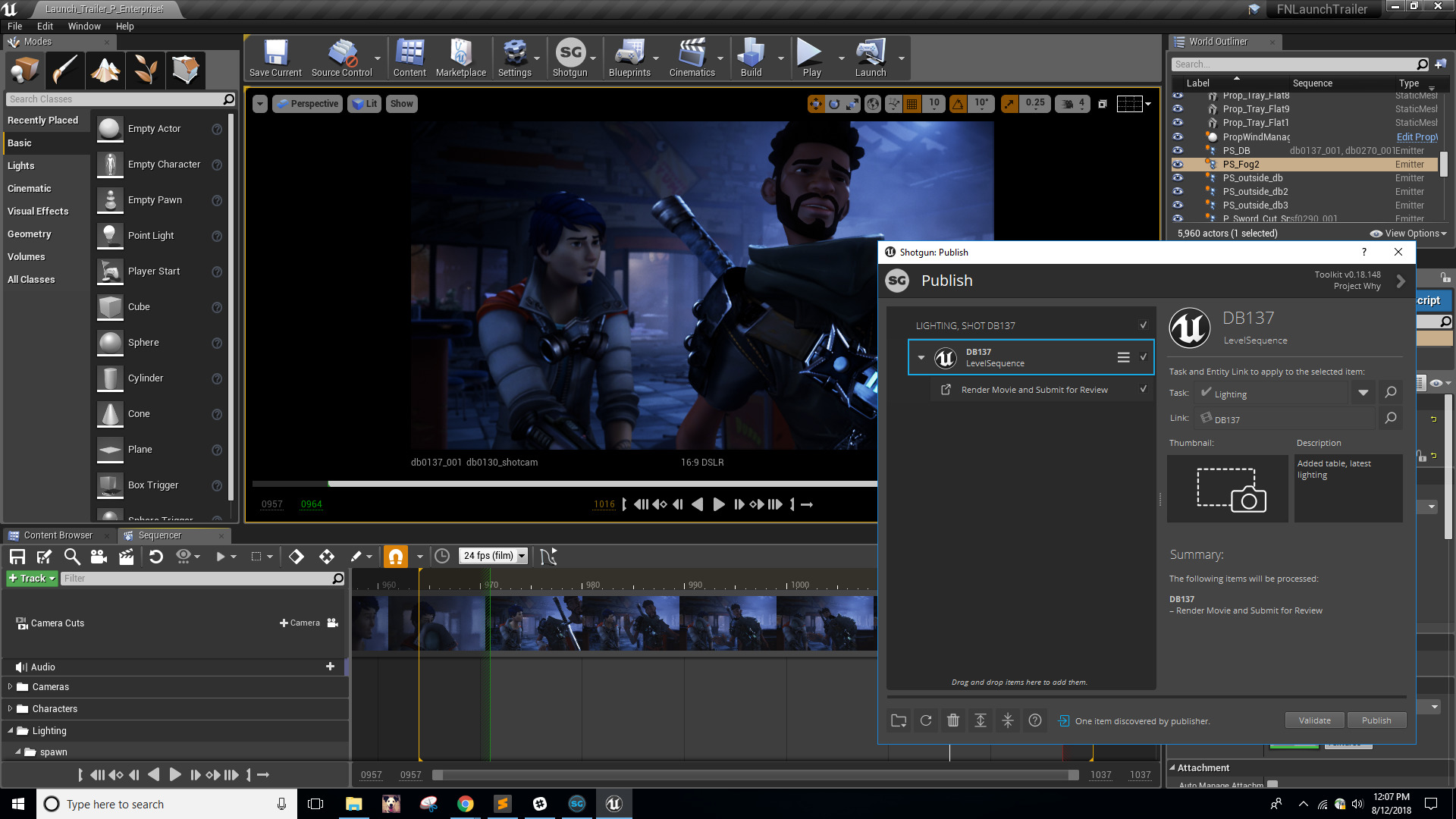Check Render Movie and Submit for Review
The image size is (1456, 819).
click(1144, 388)
